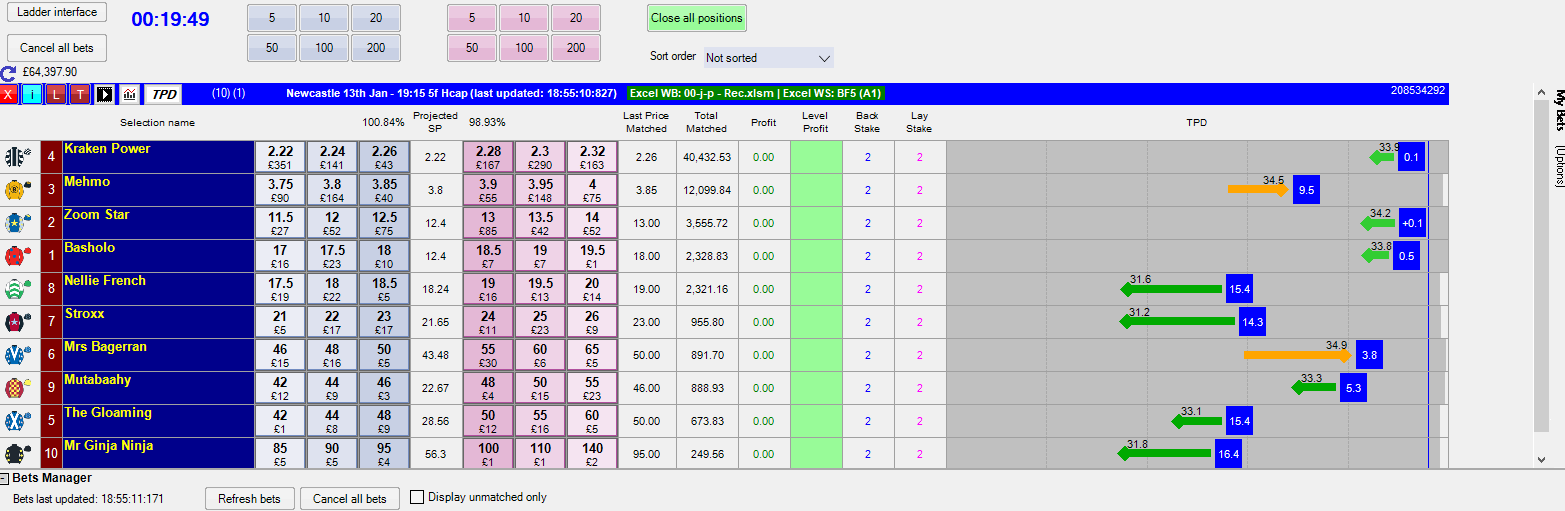Click the red X market close icon
The width and height of the screenshot is (1565, 511).
point(9,95)
